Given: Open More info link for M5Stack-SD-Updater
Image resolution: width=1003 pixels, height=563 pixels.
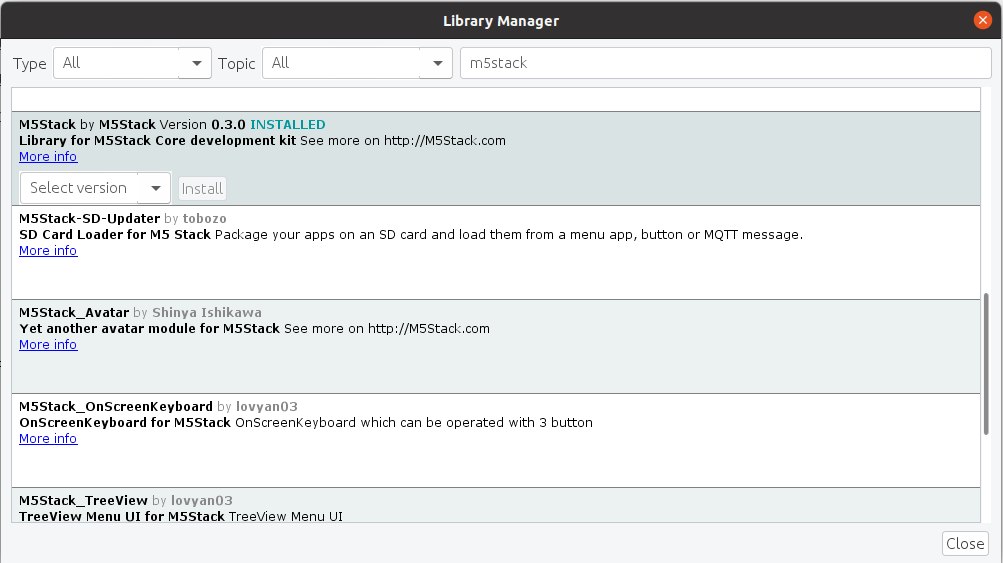Looking at the screenshot, I should point(48,251).
